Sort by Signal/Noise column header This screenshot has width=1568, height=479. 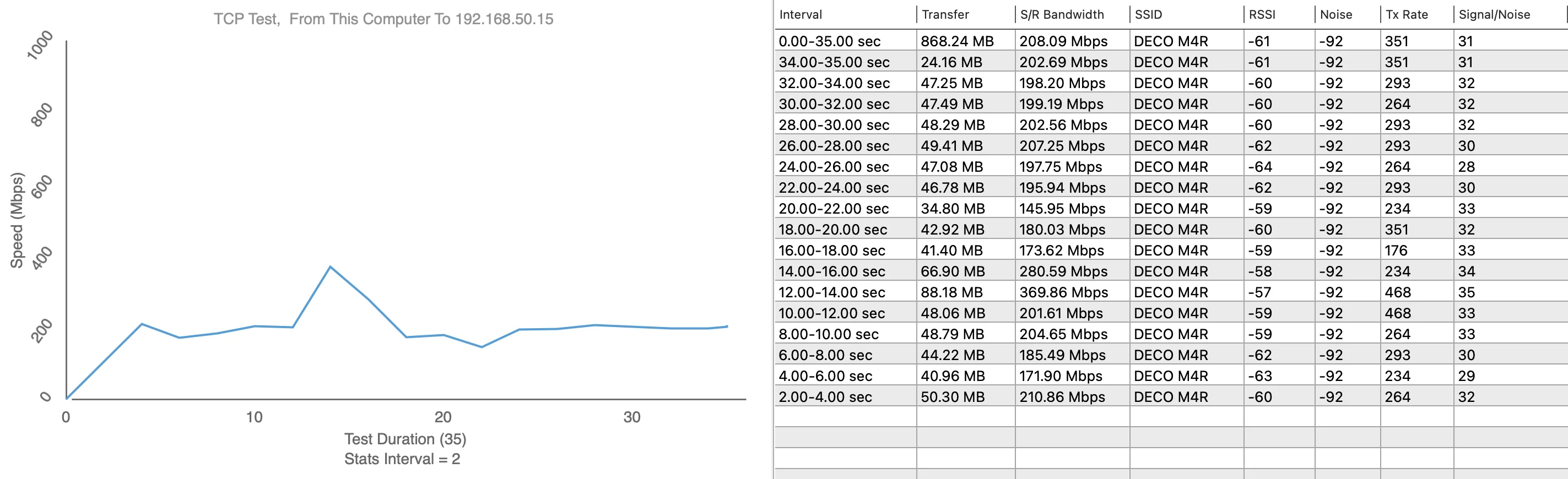point(1494,15)
